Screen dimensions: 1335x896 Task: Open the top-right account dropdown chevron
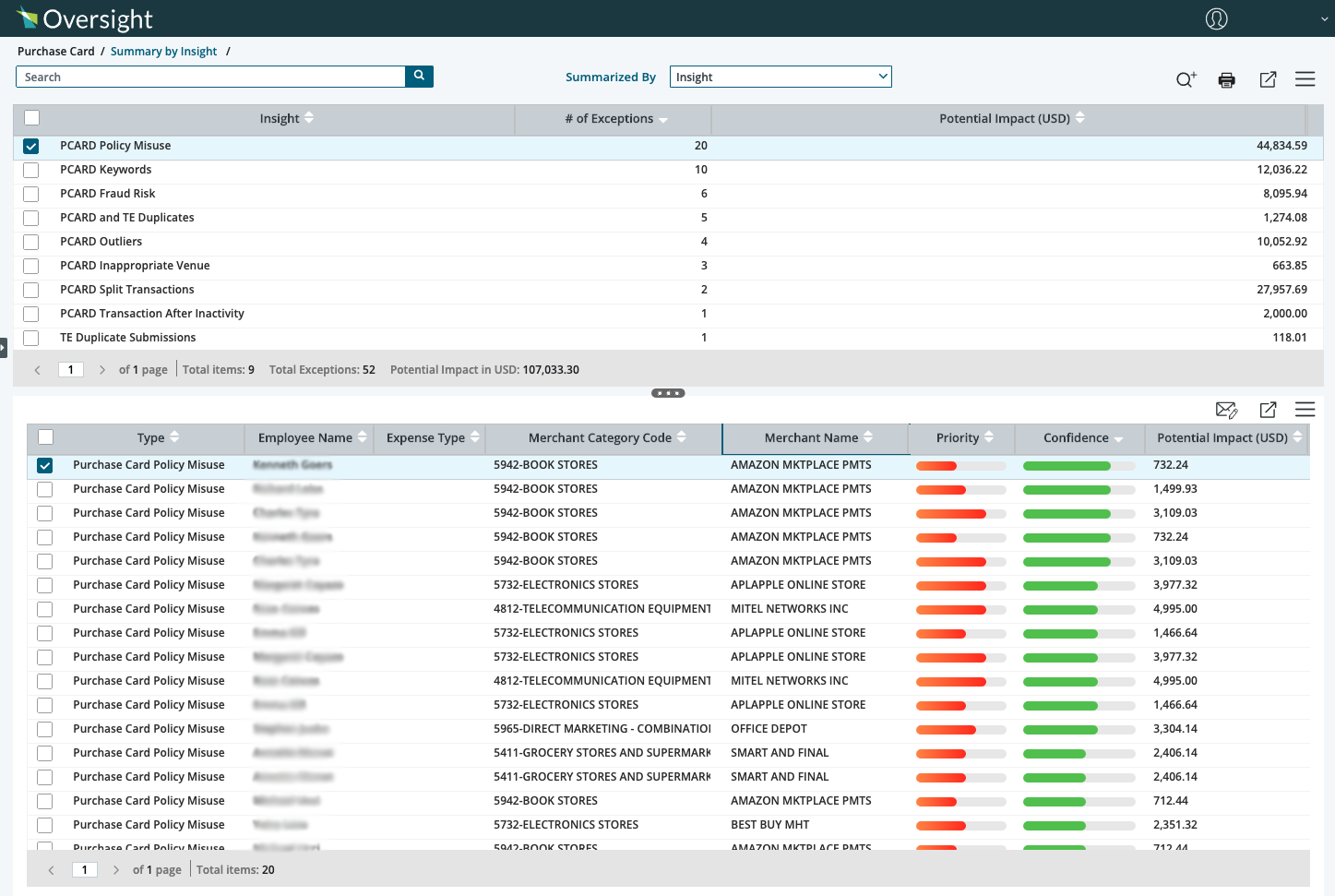coord(1326,18)
